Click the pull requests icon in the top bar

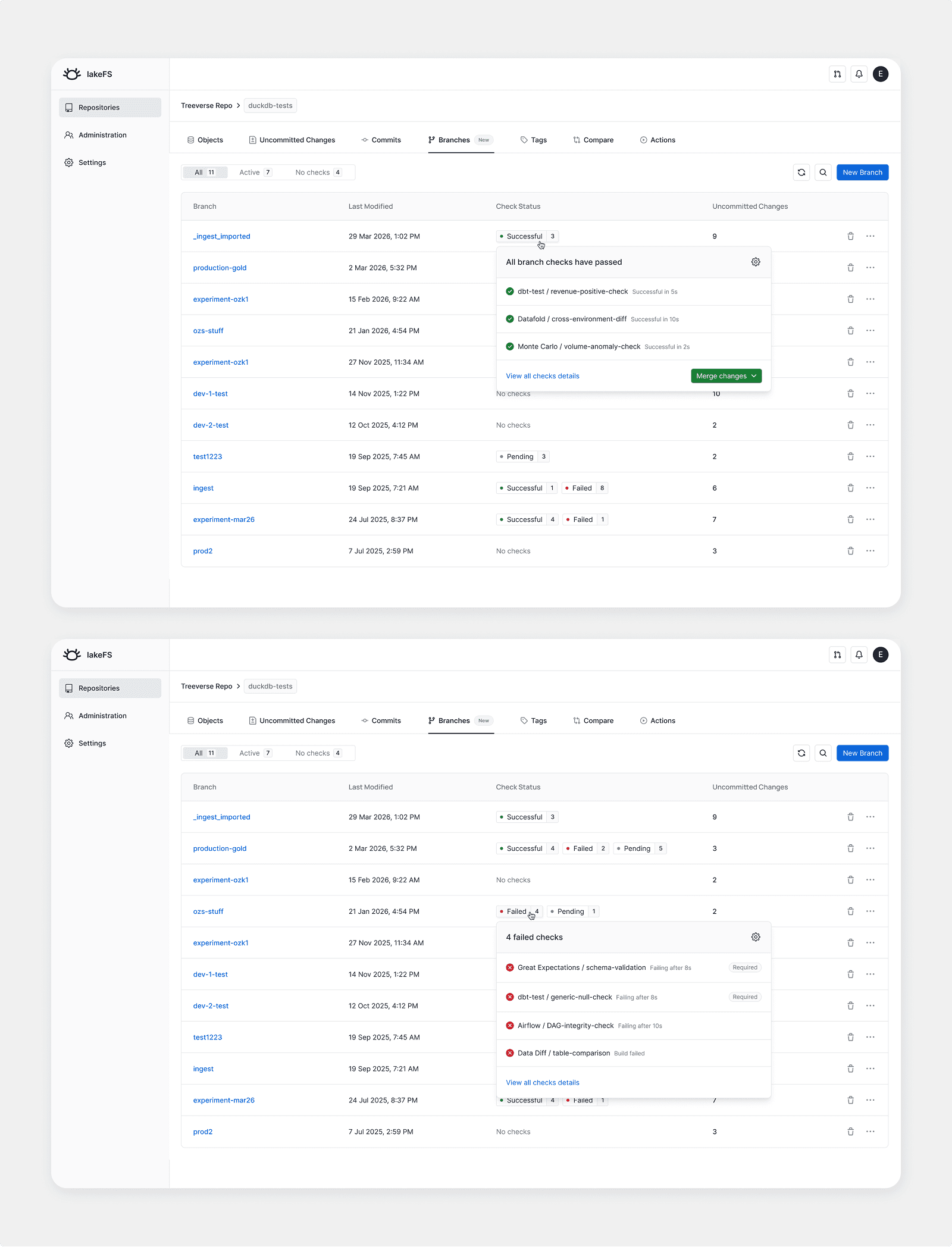[837, 74]
